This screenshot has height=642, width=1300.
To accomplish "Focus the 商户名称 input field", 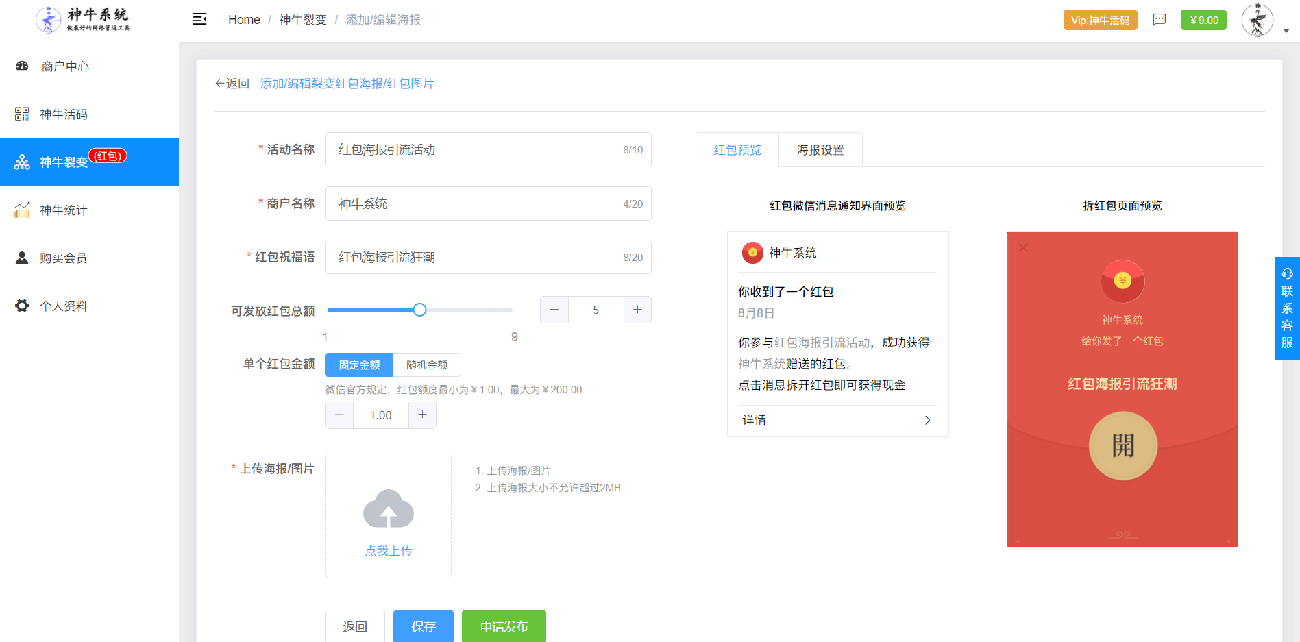I will point(489,203).
